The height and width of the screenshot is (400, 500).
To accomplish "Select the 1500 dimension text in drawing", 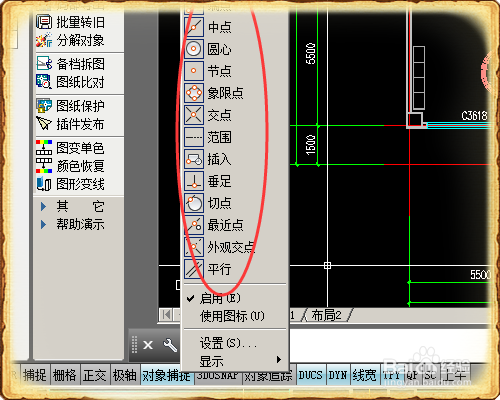I will (310, 145).
